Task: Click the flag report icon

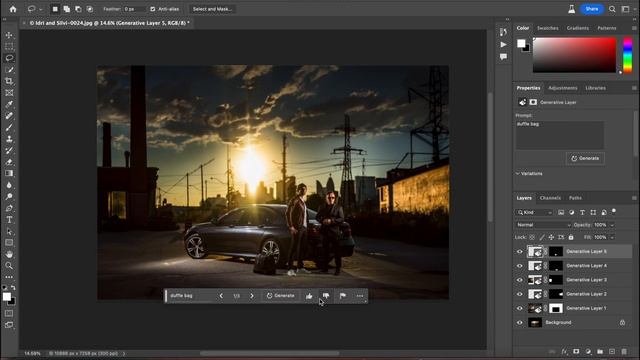Action: point(343,296)
